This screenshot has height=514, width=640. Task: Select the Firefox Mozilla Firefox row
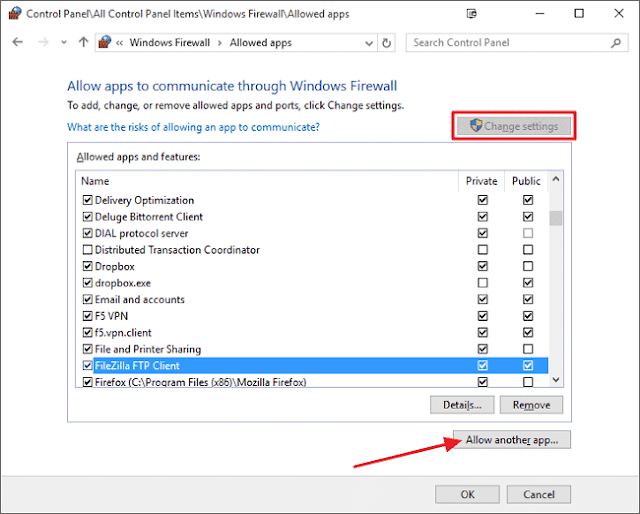[312, 382]
